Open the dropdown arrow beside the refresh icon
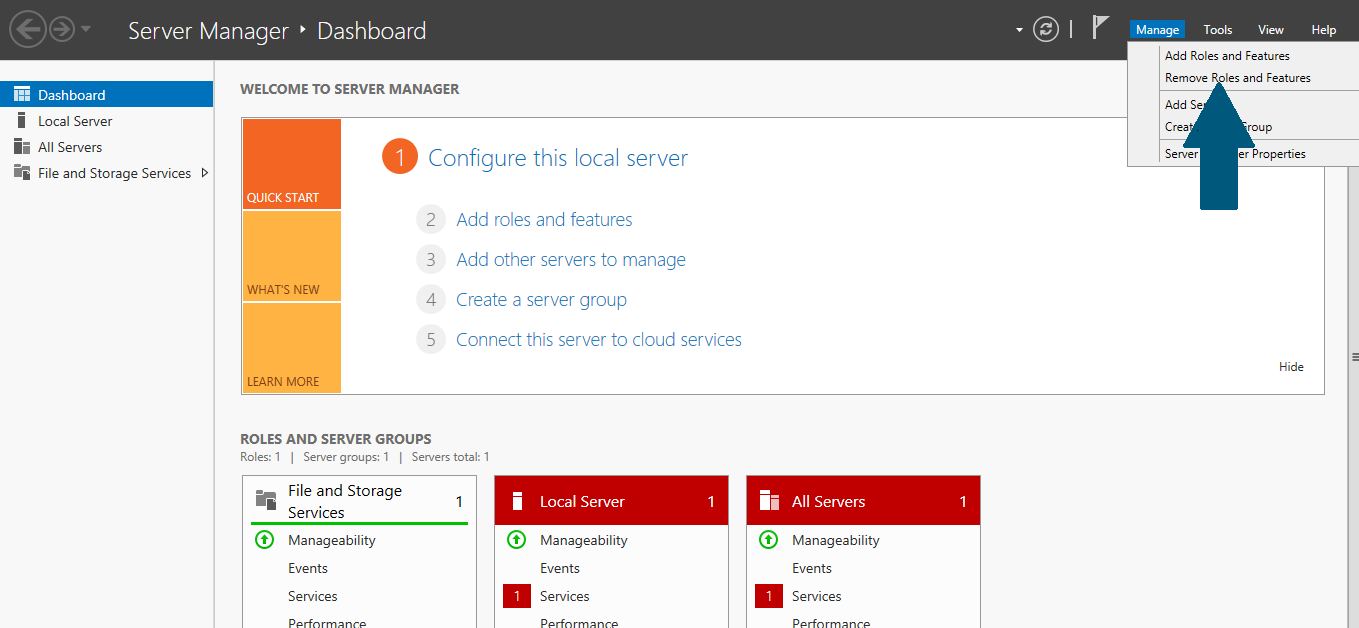The width and height of the screenshot is (1359, 628). coord(1019,30)
